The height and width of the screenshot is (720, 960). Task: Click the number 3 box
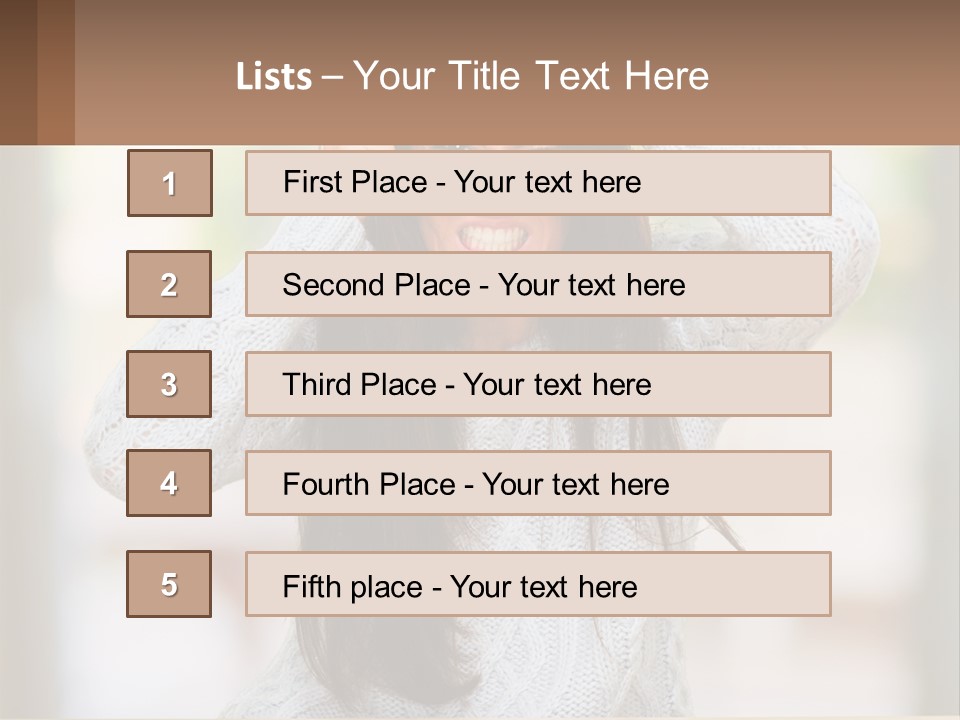[x=169, y=384]
